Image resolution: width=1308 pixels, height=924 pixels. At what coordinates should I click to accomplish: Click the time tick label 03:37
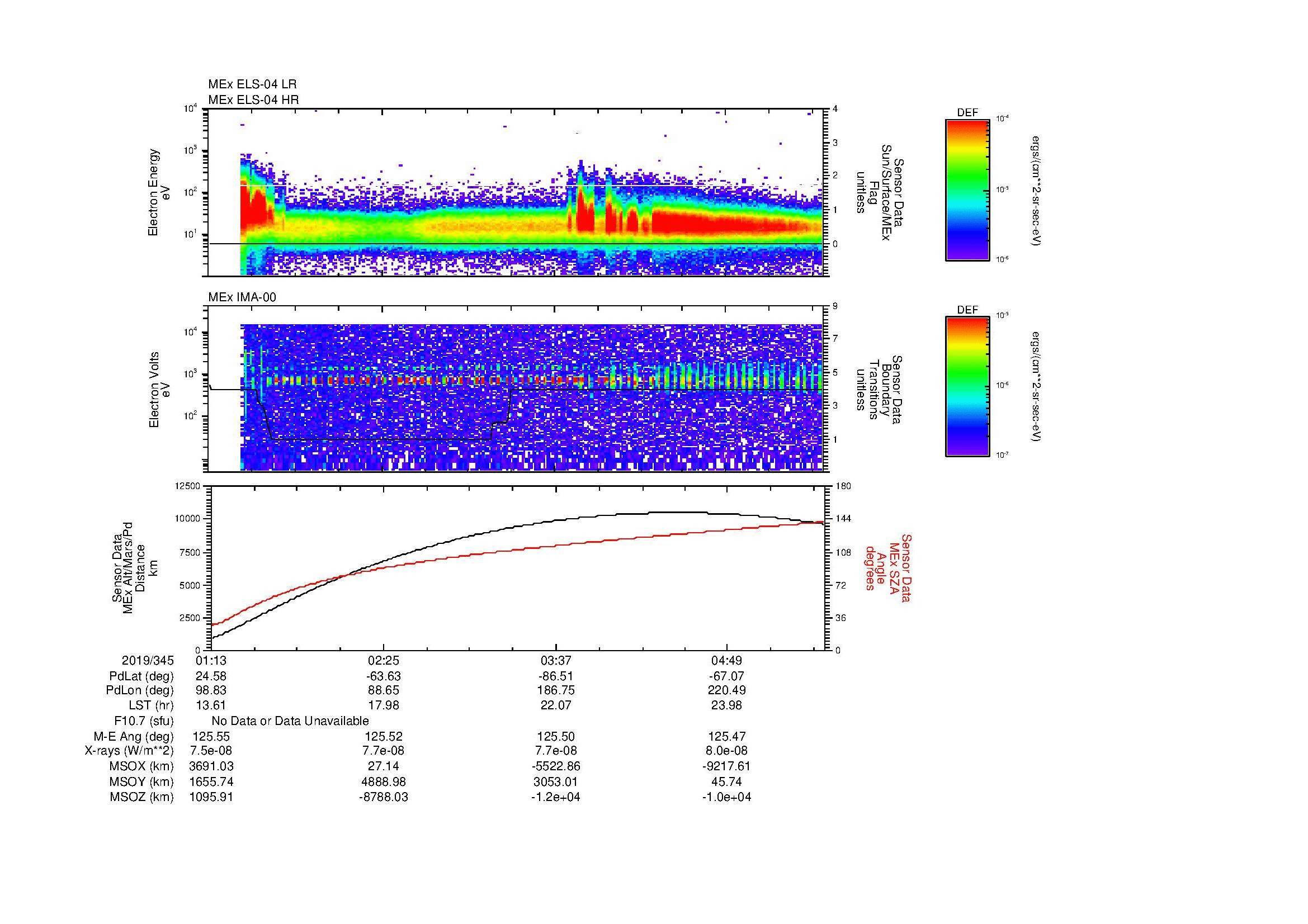pyautogui.click(x=555, y=660)
